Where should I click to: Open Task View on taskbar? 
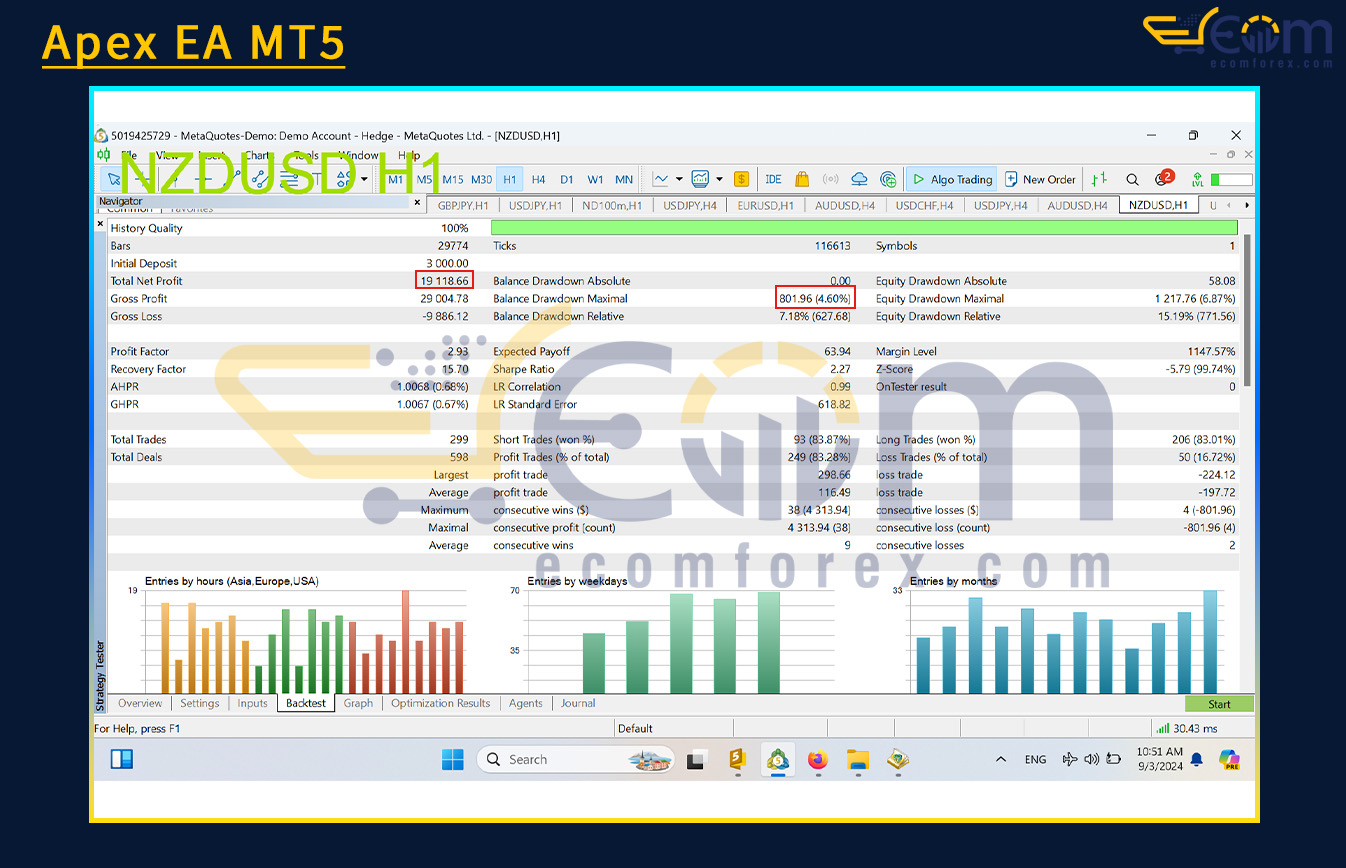tap(696, 760)
